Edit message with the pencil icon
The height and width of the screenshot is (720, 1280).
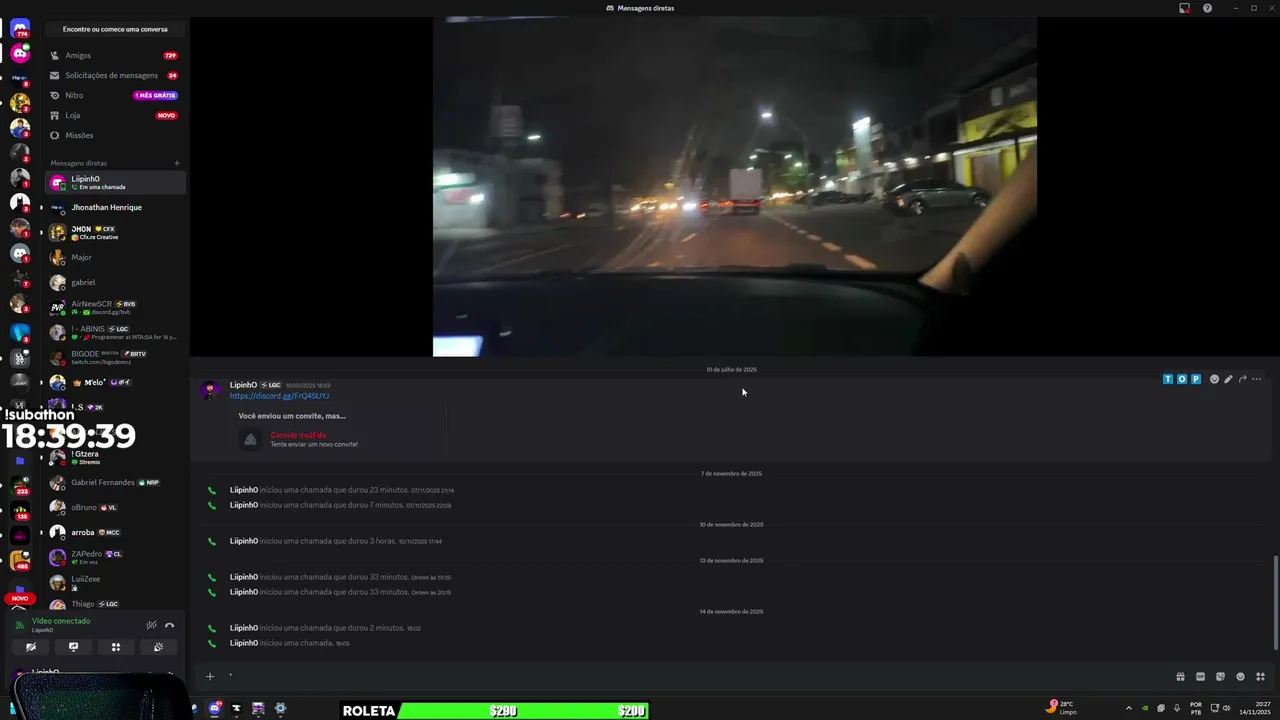[x=1228, y=379]
